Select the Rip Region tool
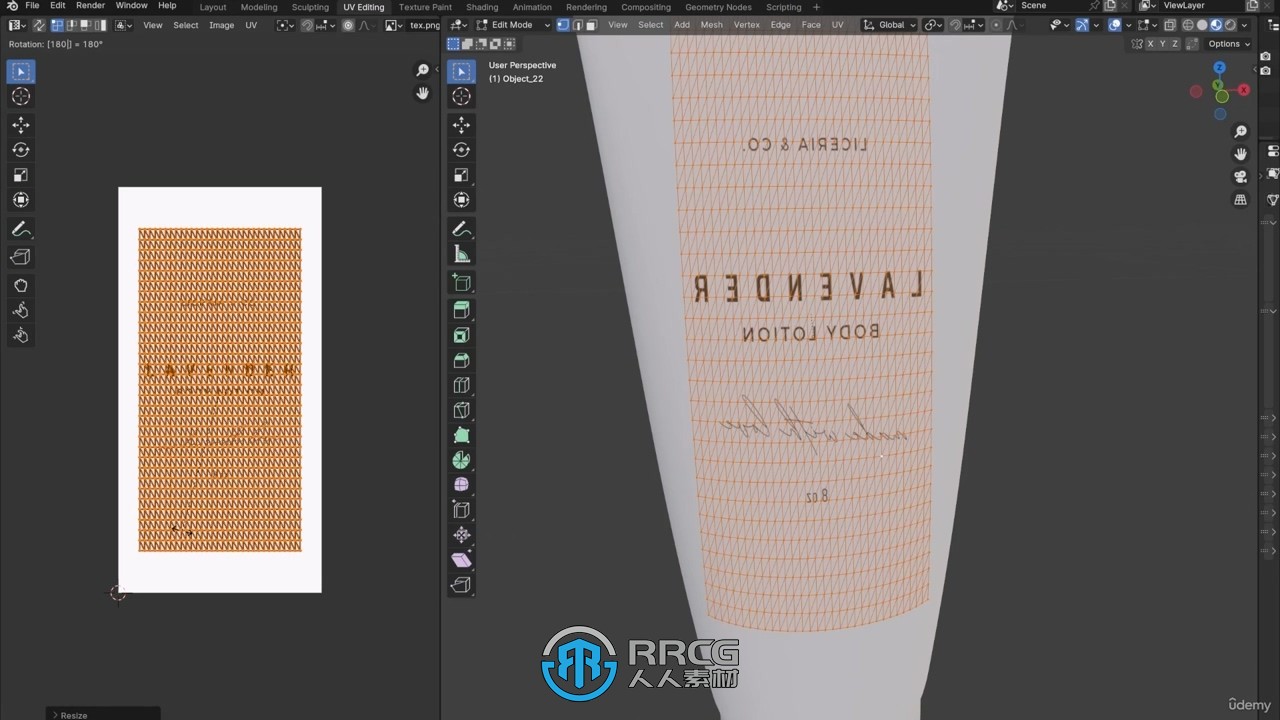1280x720 pixels. point(461,585)
